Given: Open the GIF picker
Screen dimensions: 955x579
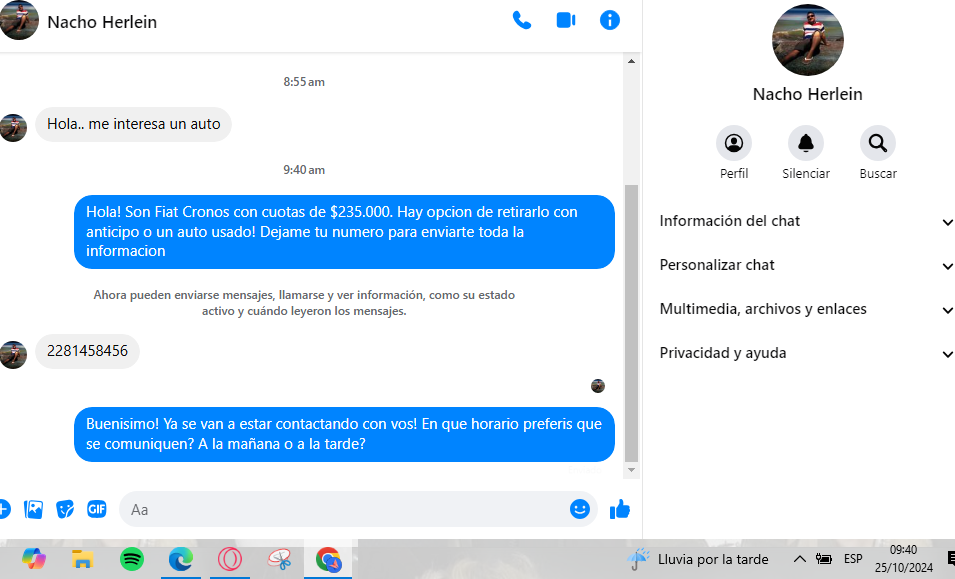Looking at the screenshot, I should click(x=97, y=509).
